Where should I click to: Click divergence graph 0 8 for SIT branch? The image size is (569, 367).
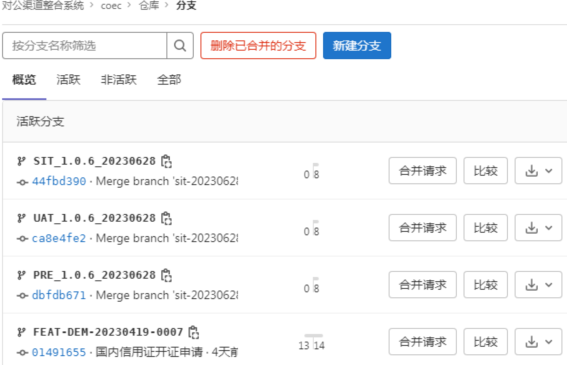pyautogui.click(x=312, y=172)
